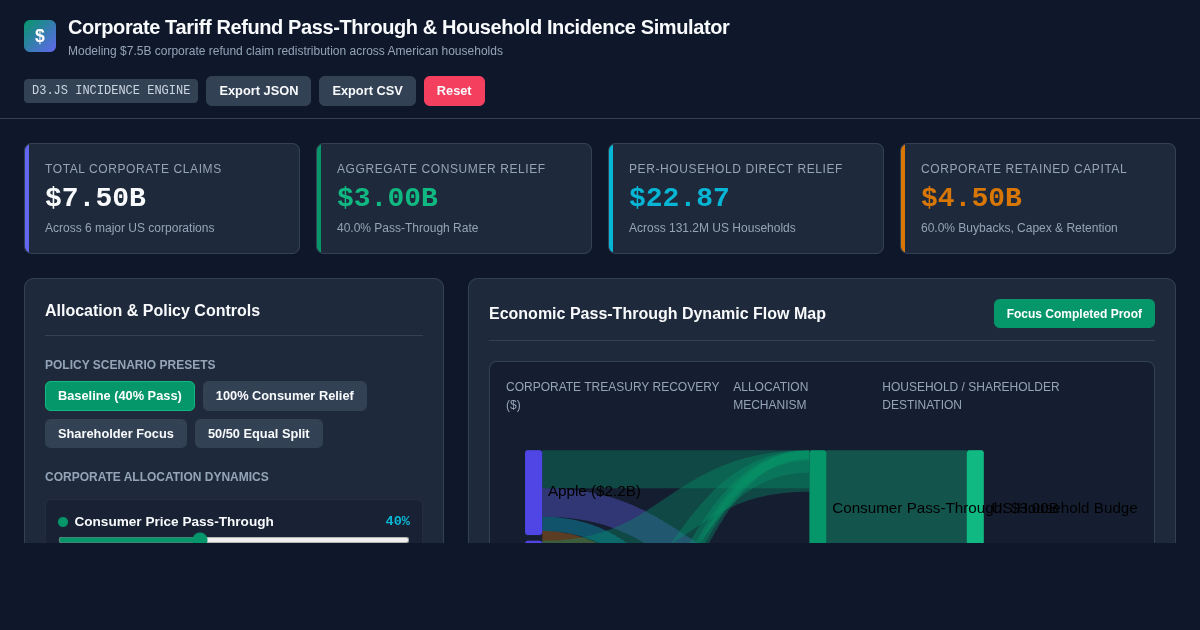This screenshot has width=1200, height=630.
Task: Click the 'Across 6 major US corporations' text
Action: 129,228
